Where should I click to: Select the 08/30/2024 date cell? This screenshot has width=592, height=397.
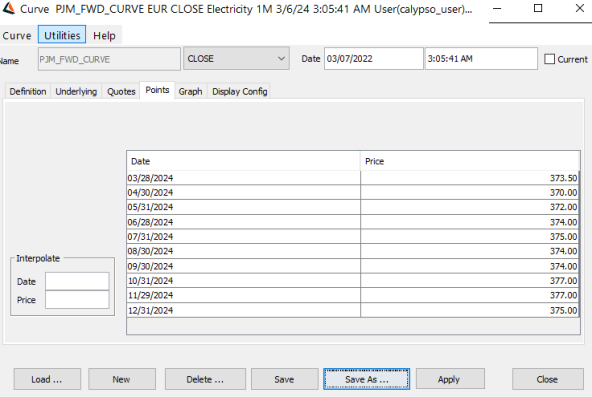tap(244, 251)
